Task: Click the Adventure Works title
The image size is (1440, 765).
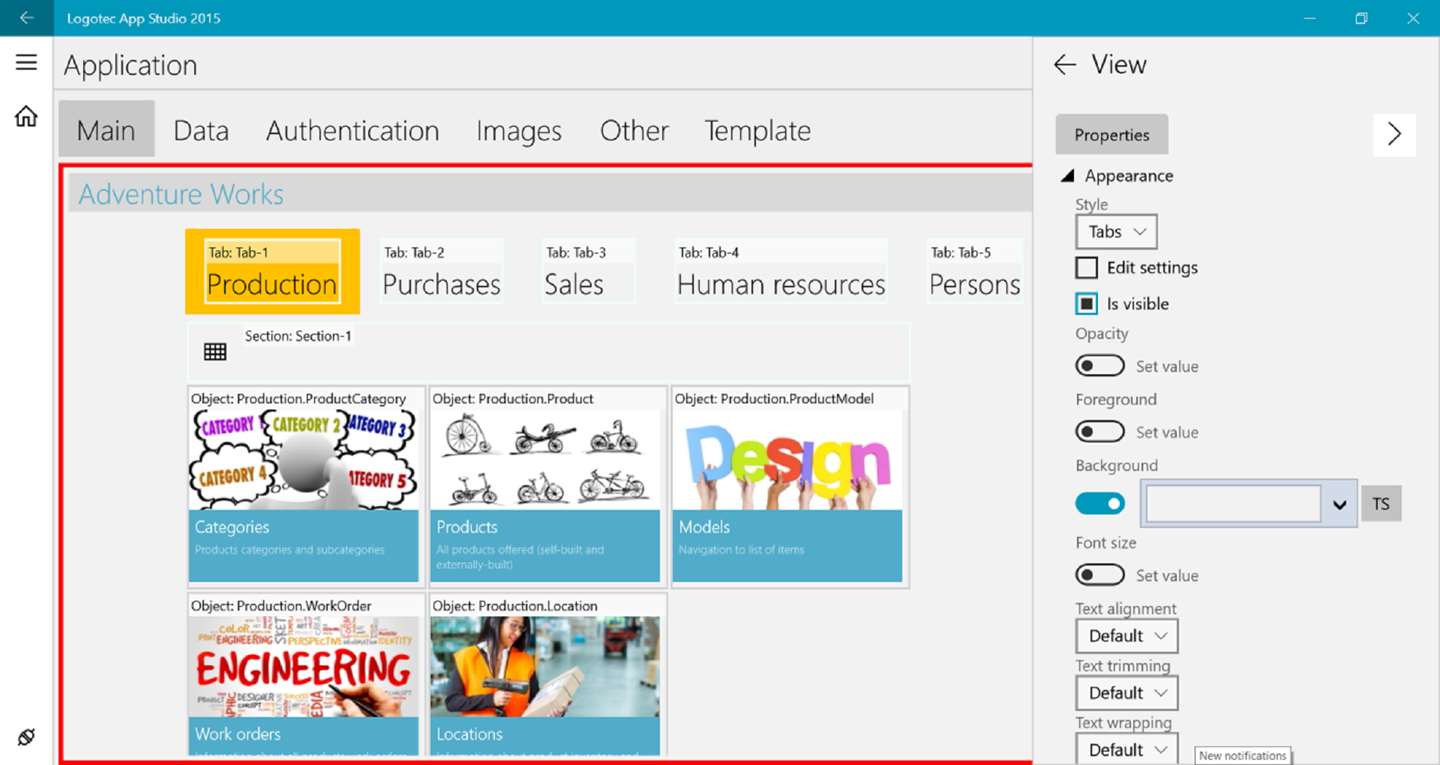Action: point(181,194)
